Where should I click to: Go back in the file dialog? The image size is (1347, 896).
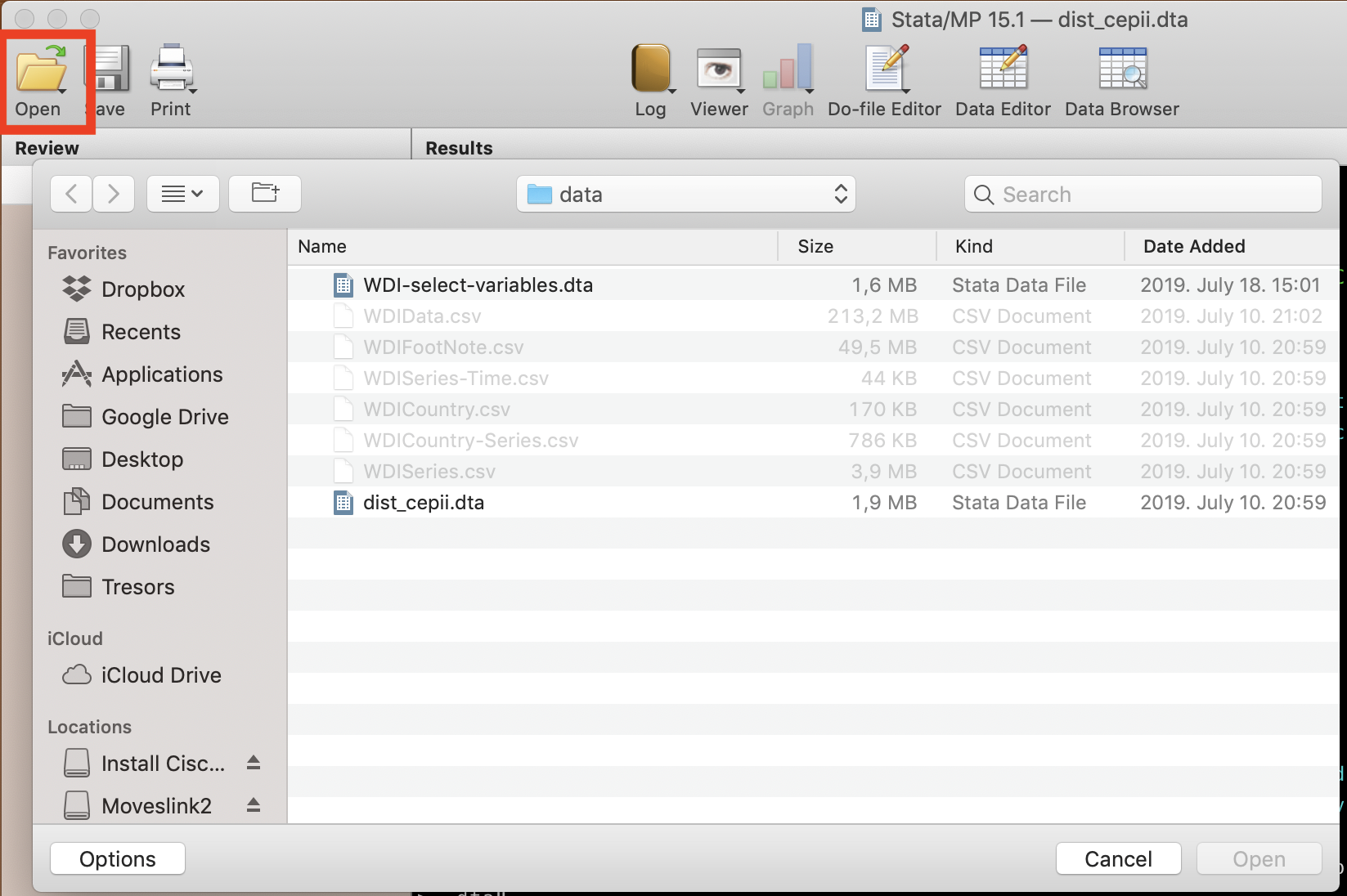coord(71,194)
